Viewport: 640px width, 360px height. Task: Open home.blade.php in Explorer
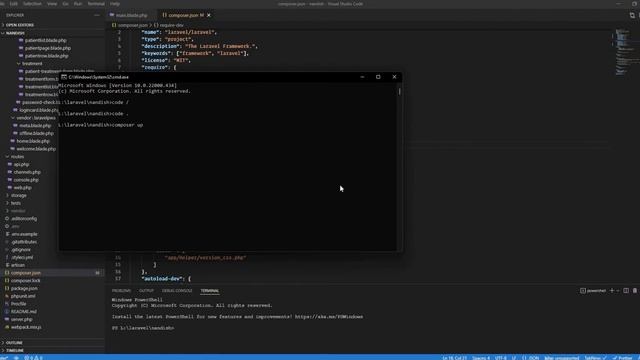[x=33, y=141]
